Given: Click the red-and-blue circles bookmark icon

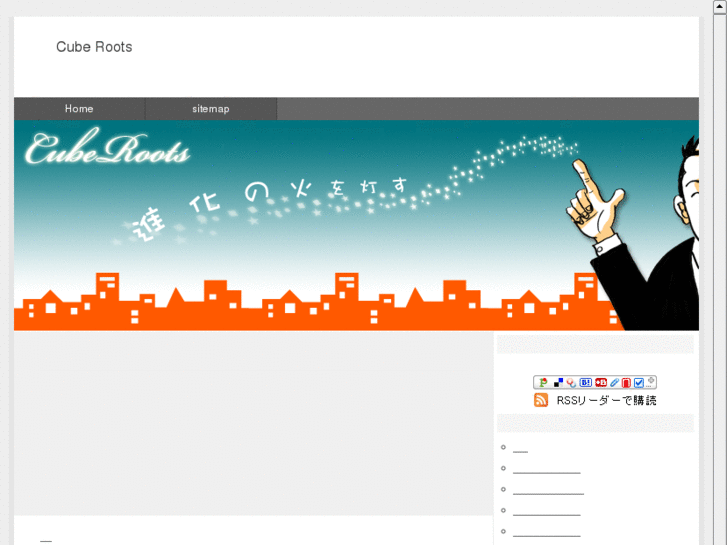Looking at the screenshot, I should (x=571, y=383).
